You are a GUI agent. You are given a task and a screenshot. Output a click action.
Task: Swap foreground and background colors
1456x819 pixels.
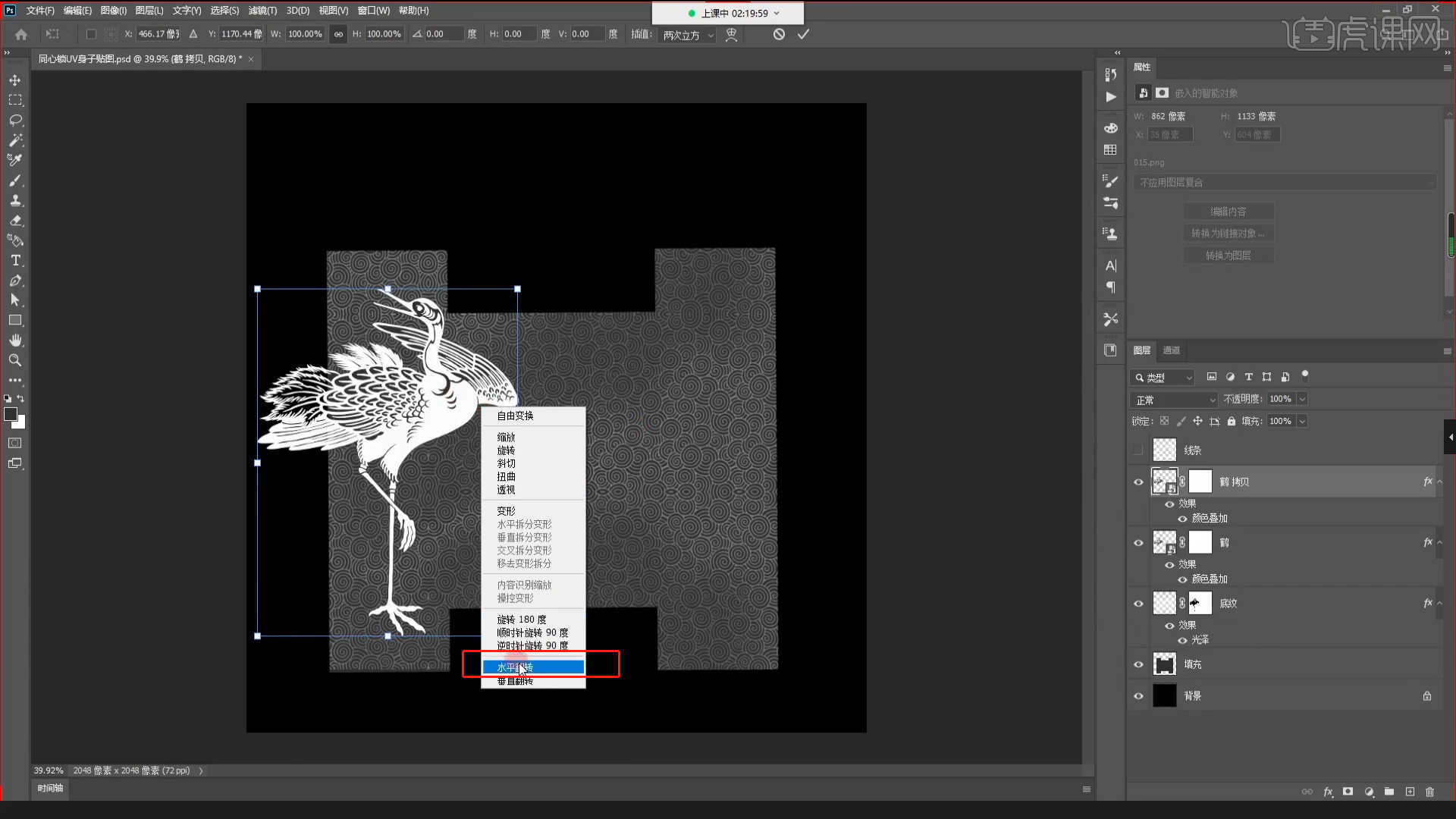tap(20, 398)
